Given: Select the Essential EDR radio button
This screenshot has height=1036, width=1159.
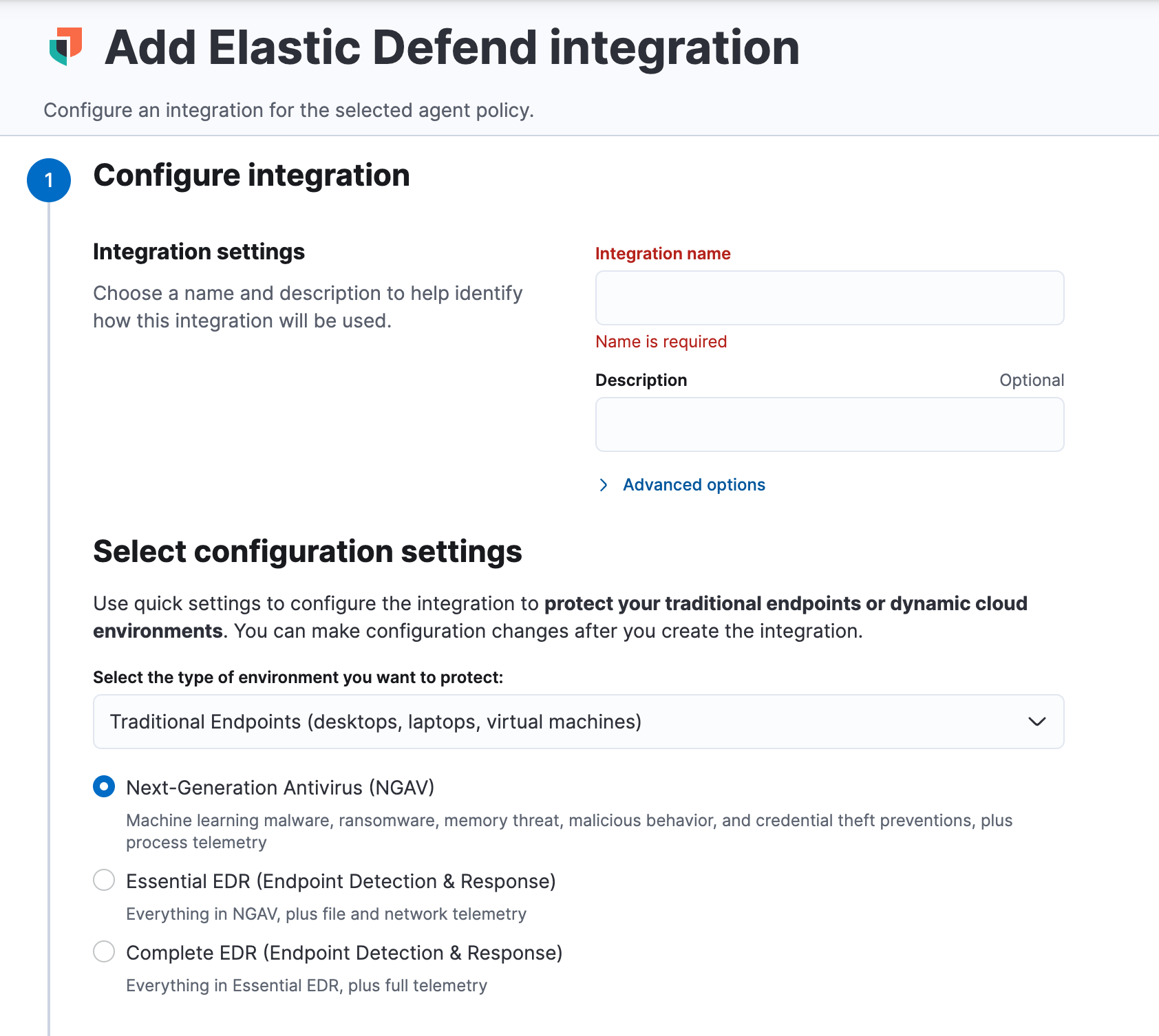Looking at the screenshot, I should pyautogui.click(x=103, y=880).
